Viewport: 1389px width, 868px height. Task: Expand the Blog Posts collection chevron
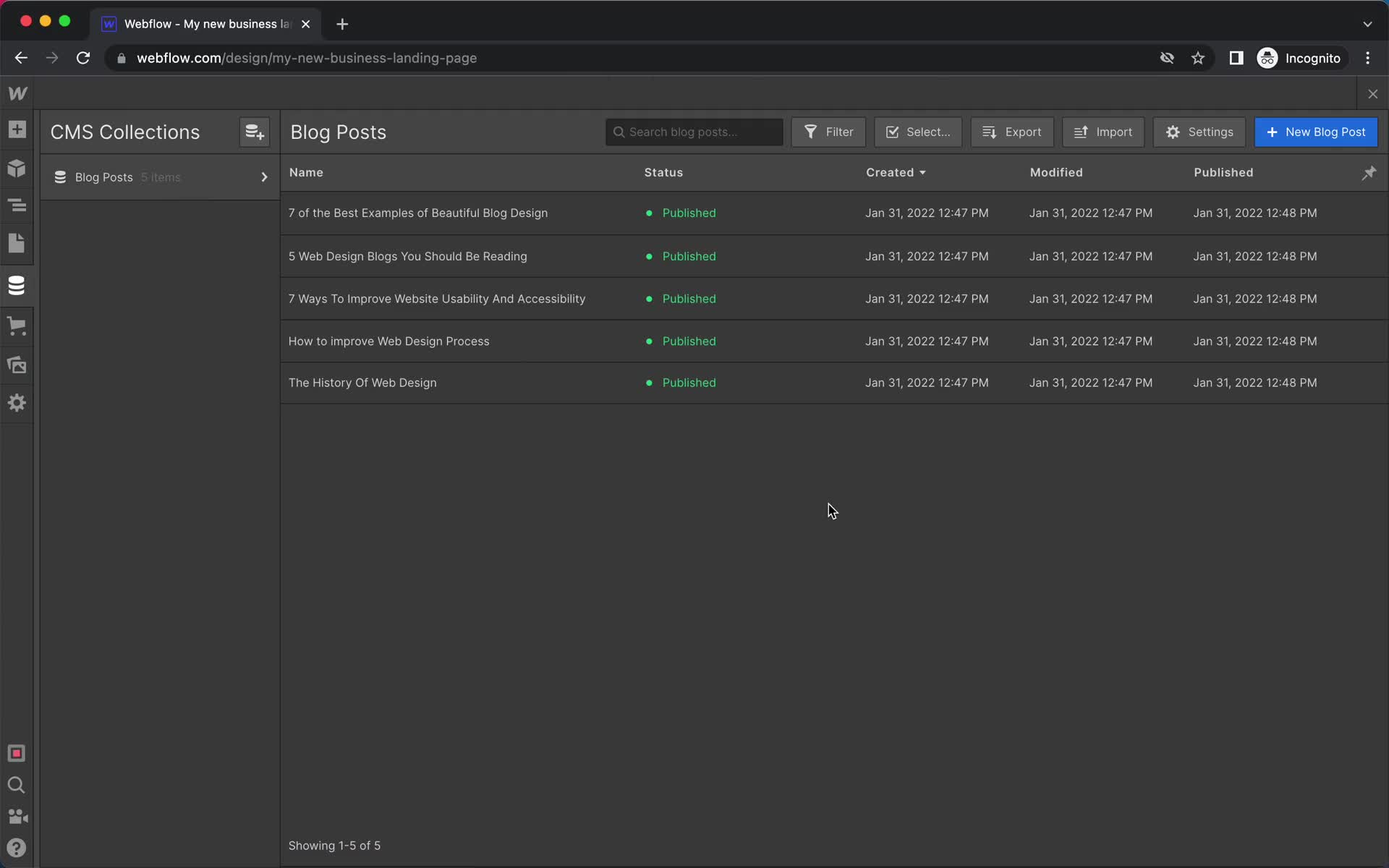click(264, 177)
